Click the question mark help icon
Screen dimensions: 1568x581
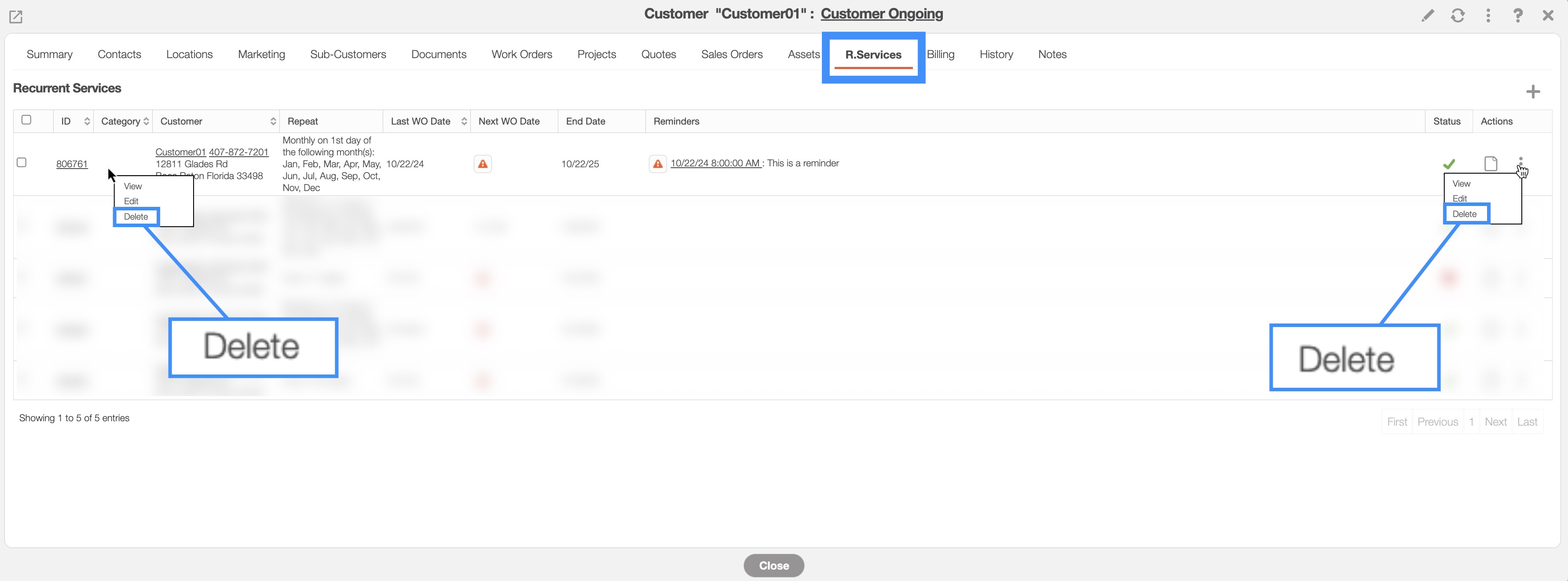(x=1517, y=16)
